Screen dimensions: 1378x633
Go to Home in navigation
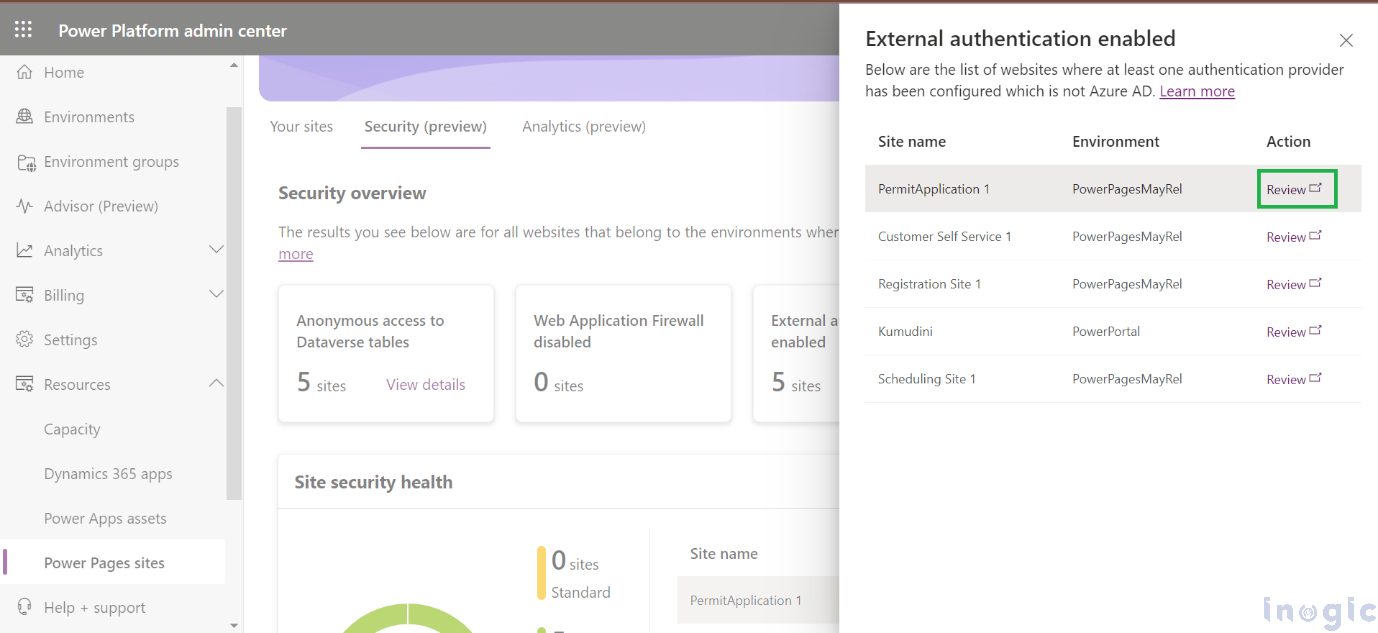(x=64, y=72)
